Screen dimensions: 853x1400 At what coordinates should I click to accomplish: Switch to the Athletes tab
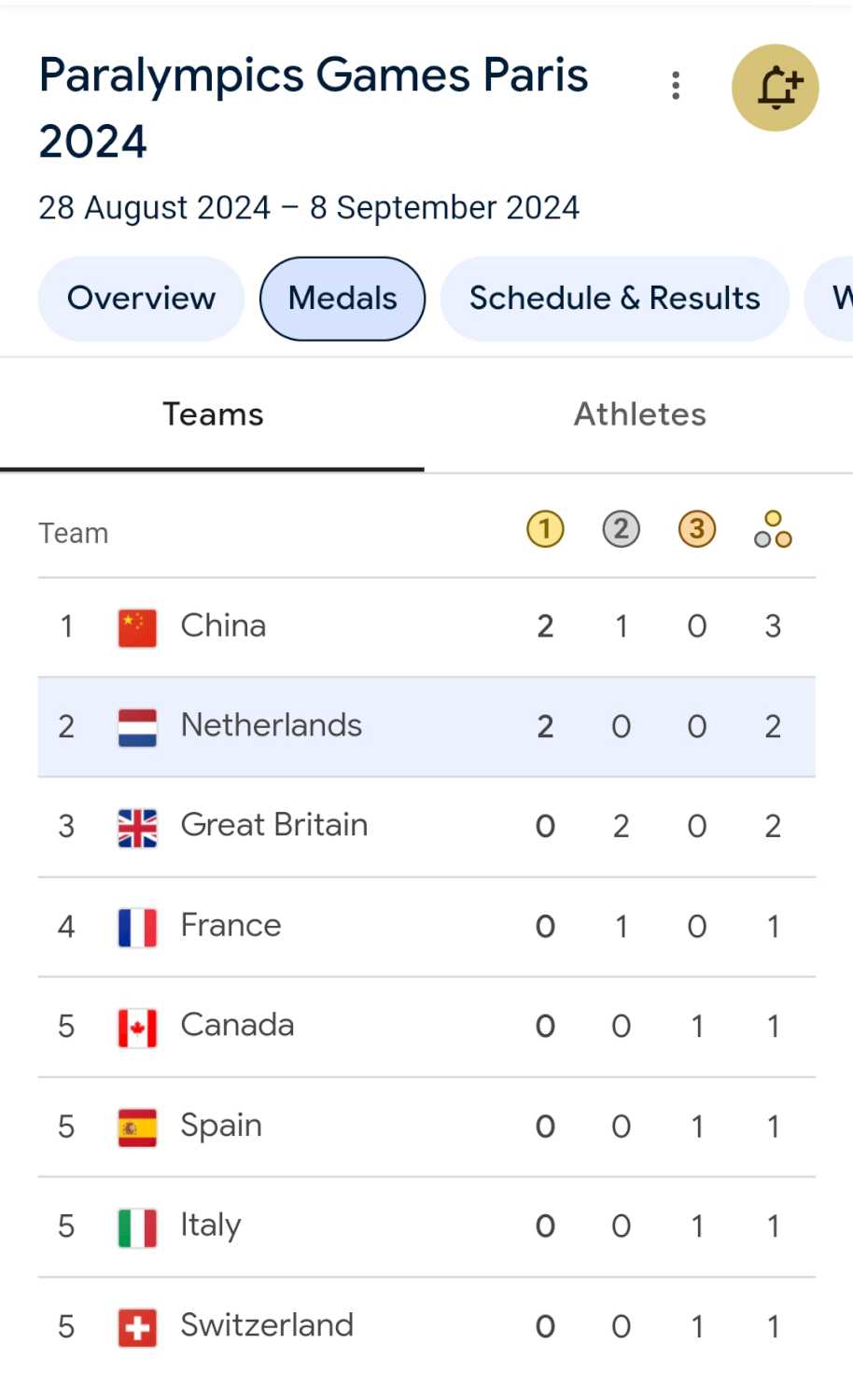coord(639,414)
